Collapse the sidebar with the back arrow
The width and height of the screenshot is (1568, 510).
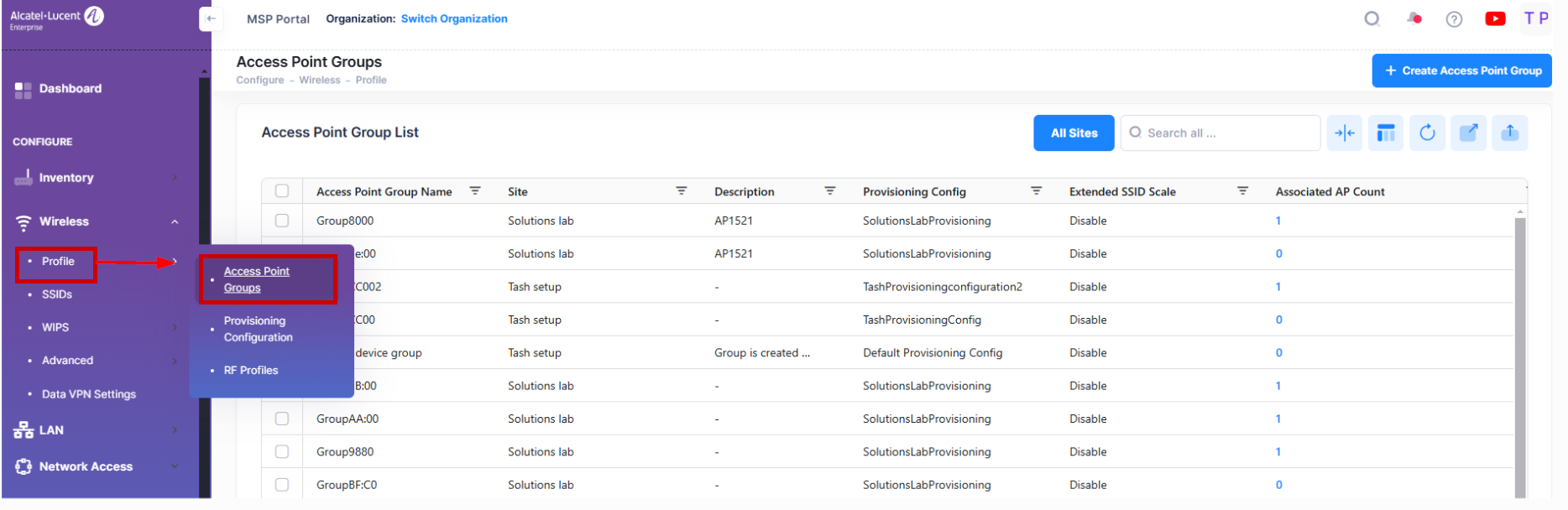point(211,18)
